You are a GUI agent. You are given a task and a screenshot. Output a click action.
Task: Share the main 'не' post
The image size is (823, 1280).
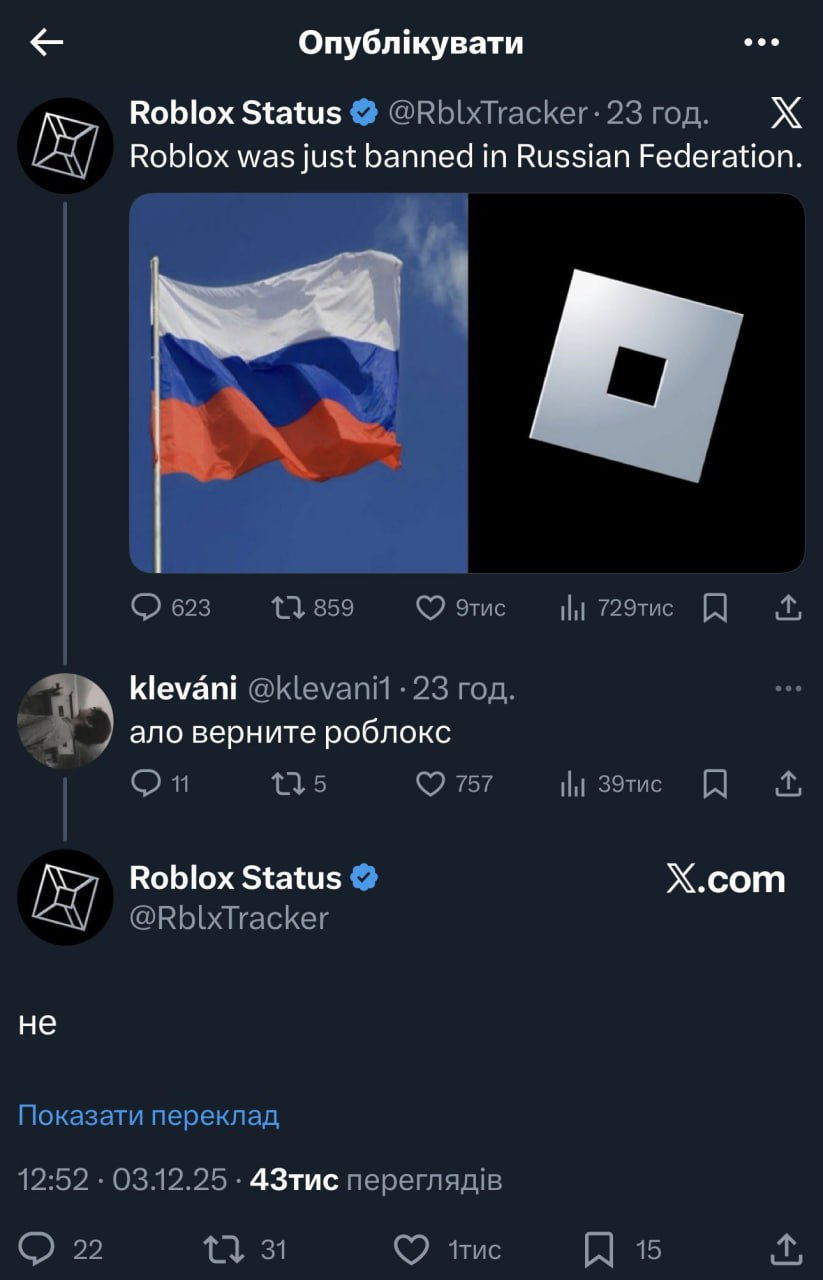787,1248
